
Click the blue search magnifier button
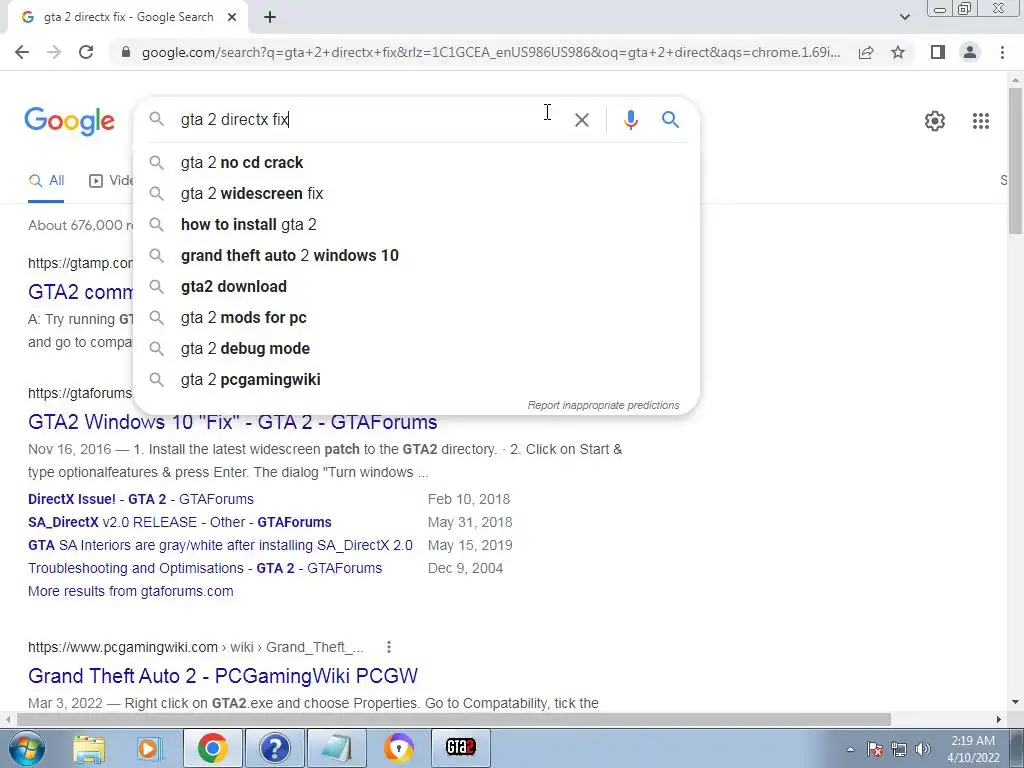(670, 120)
